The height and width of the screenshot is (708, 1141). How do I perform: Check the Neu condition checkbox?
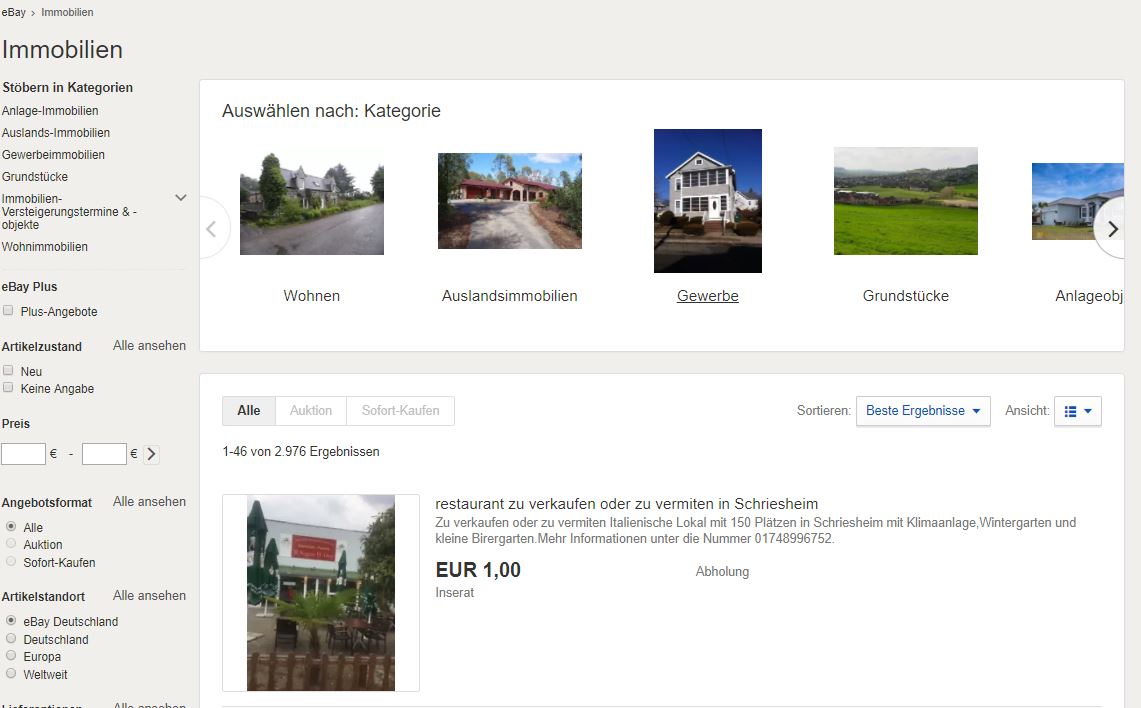[8, 370]
